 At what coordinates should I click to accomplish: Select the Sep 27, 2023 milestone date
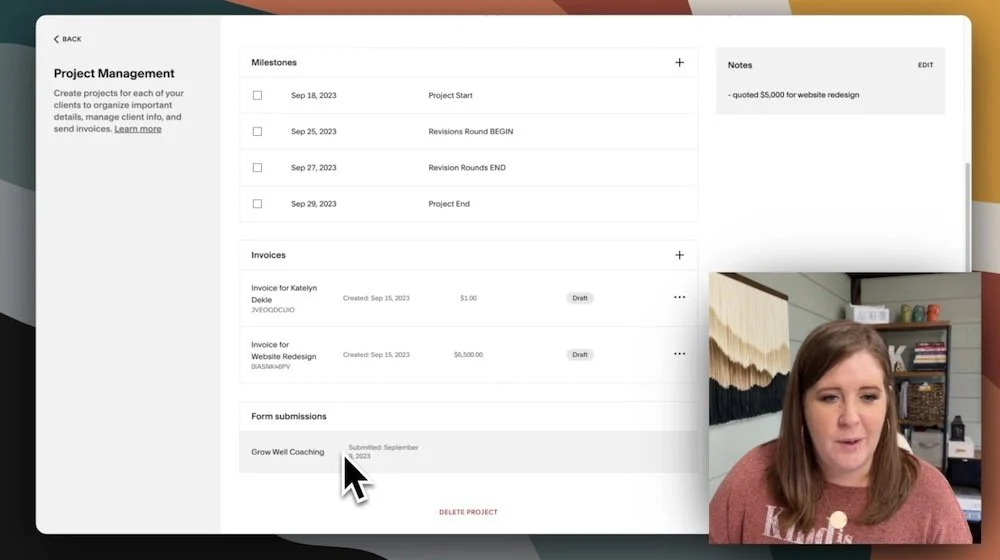pos(313,168)
